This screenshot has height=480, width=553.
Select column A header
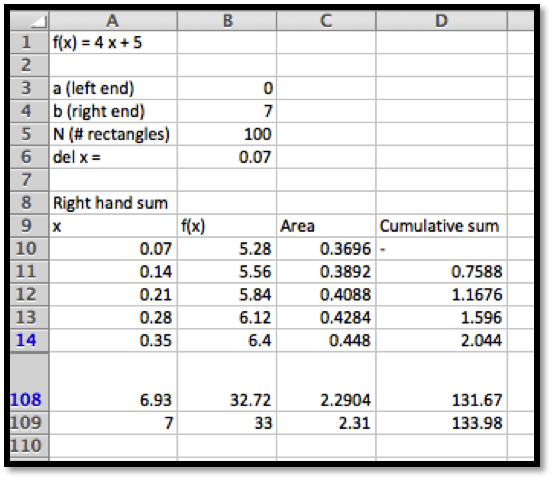tap(113, 21)
